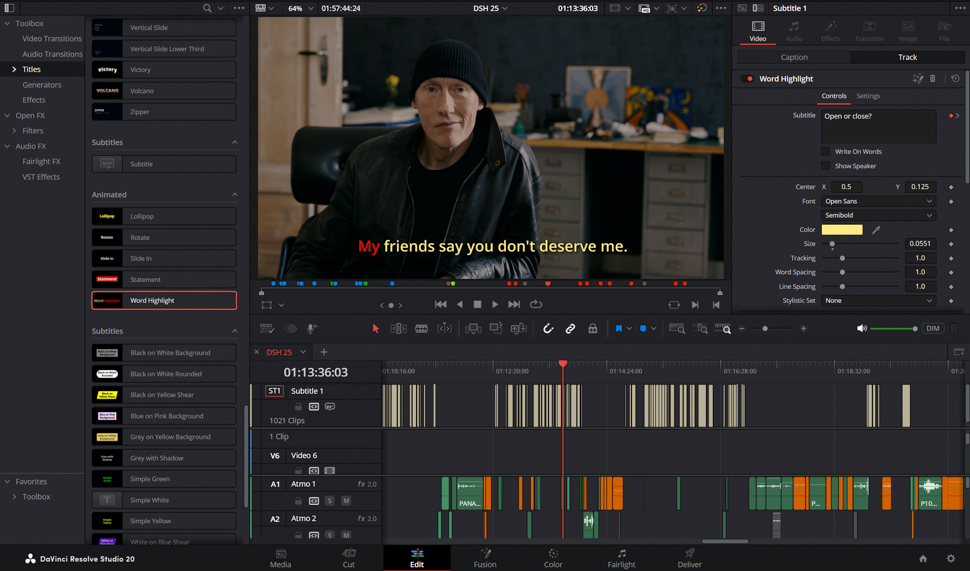The image size is (970, 571).
Task: Switch to the Fusion page
Action: (485, 558)
